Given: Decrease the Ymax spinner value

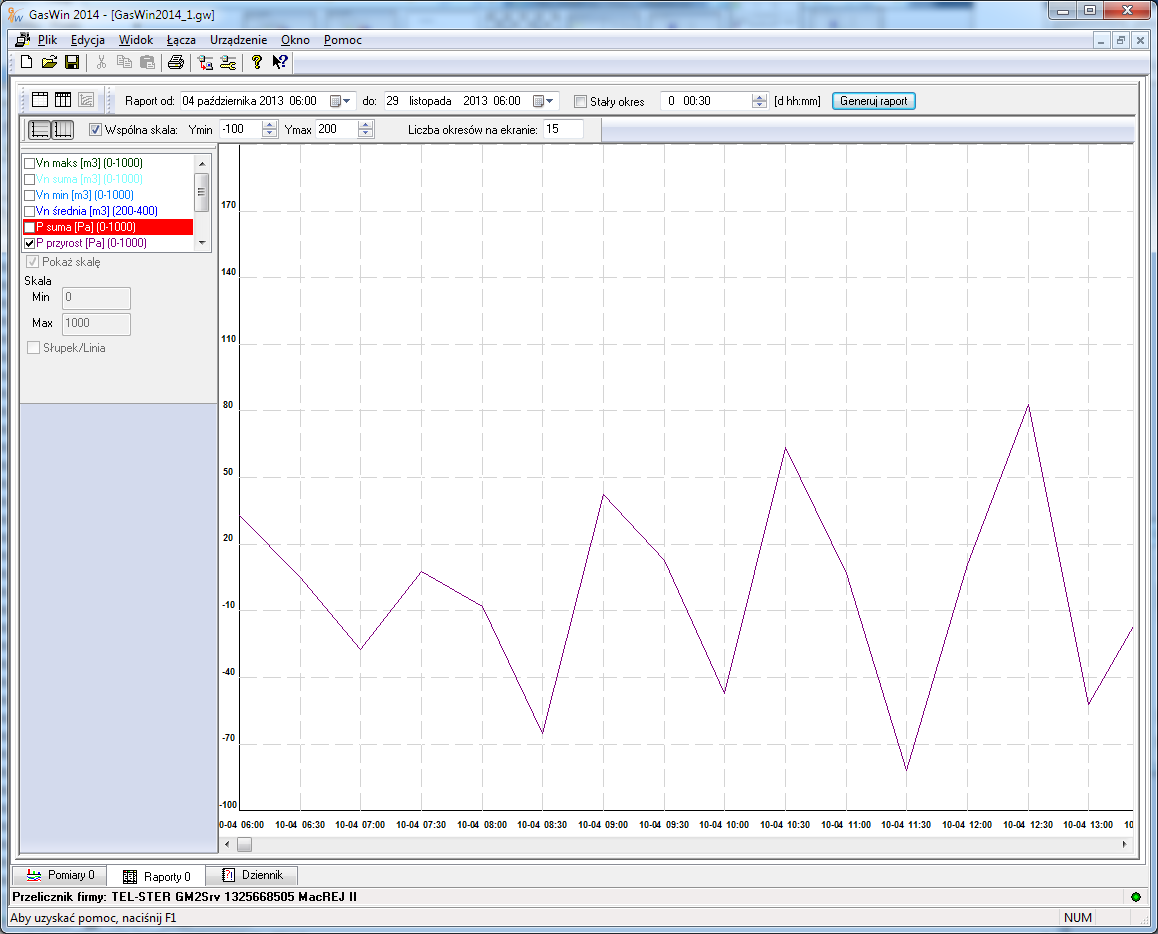Looking at the screenshot, I should pyautogui.click(x=366, y=134).
